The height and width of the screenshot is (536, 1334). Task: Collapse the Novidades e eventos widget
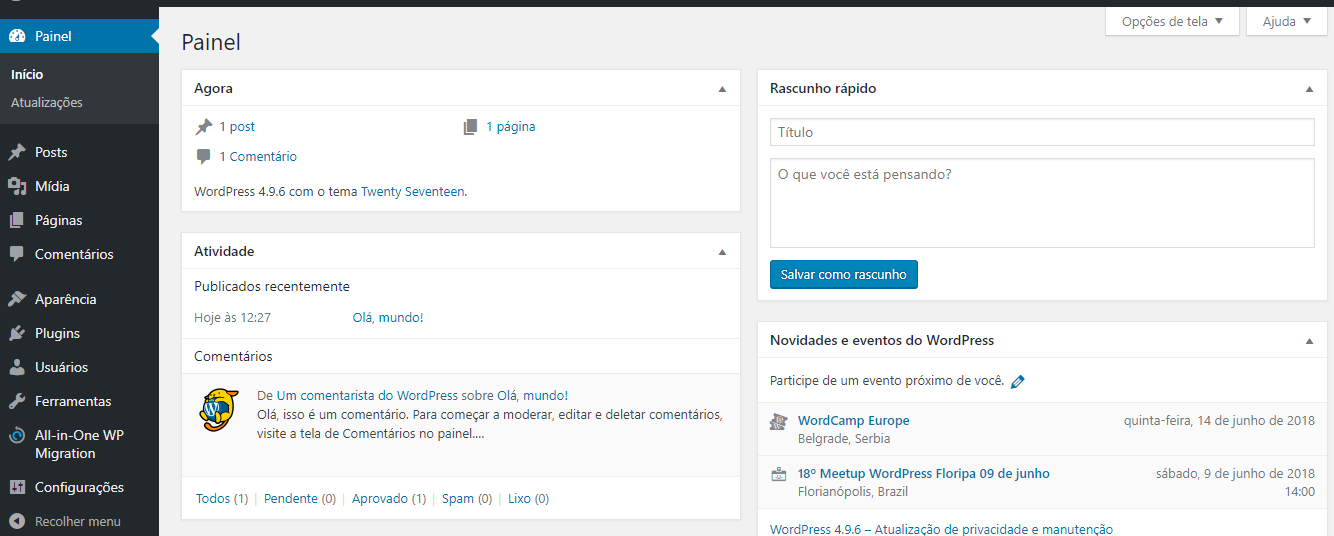(1310, 341)
